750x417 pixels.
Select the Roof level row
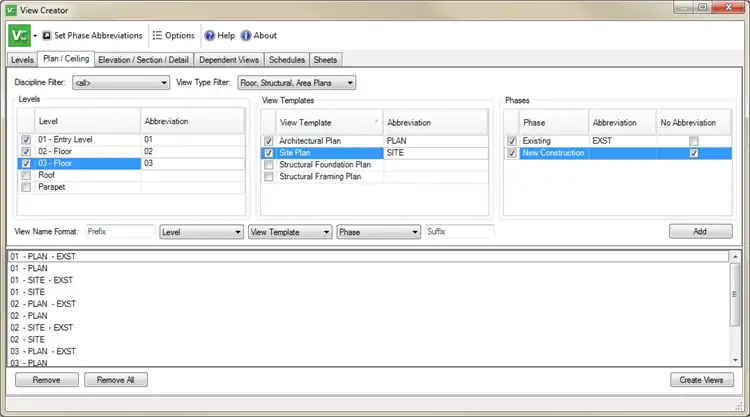[x=132, y=175]
